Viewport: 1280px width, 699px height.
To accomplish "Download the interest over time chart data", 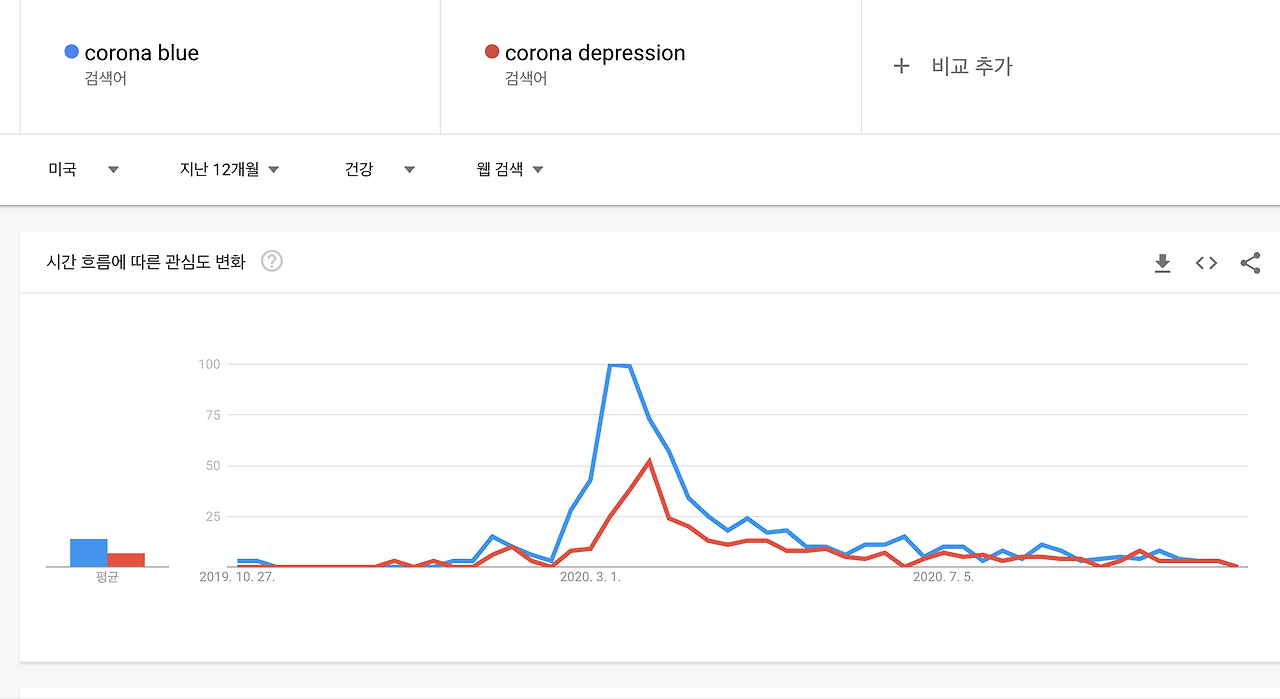I will (1162, 263).
